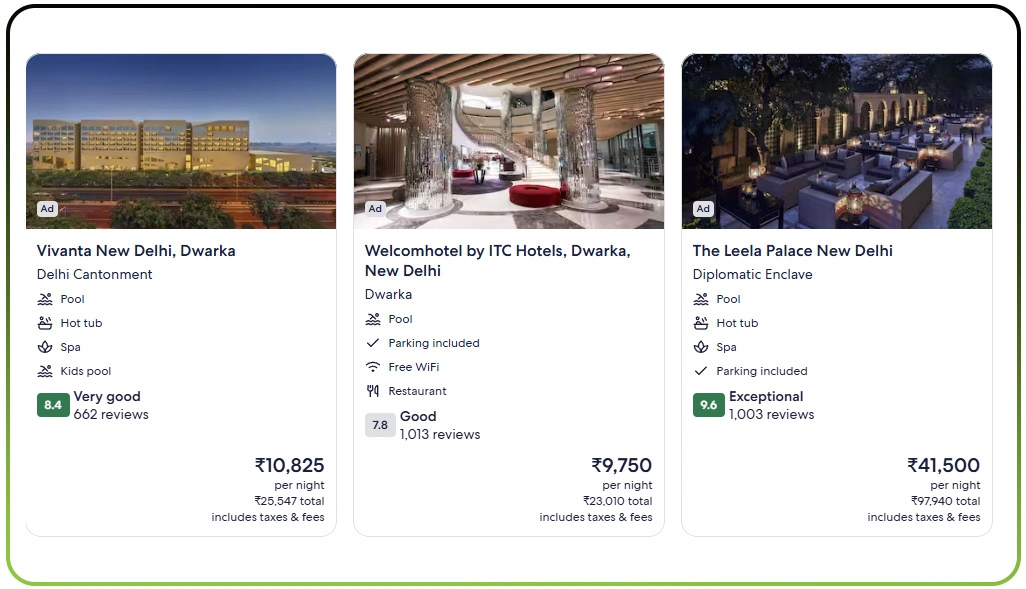Image resolution: width=1026 pixels, height=589 pixels.
Task: Click the Ad label on the Leela Palace image
Action: click(703, 209)
